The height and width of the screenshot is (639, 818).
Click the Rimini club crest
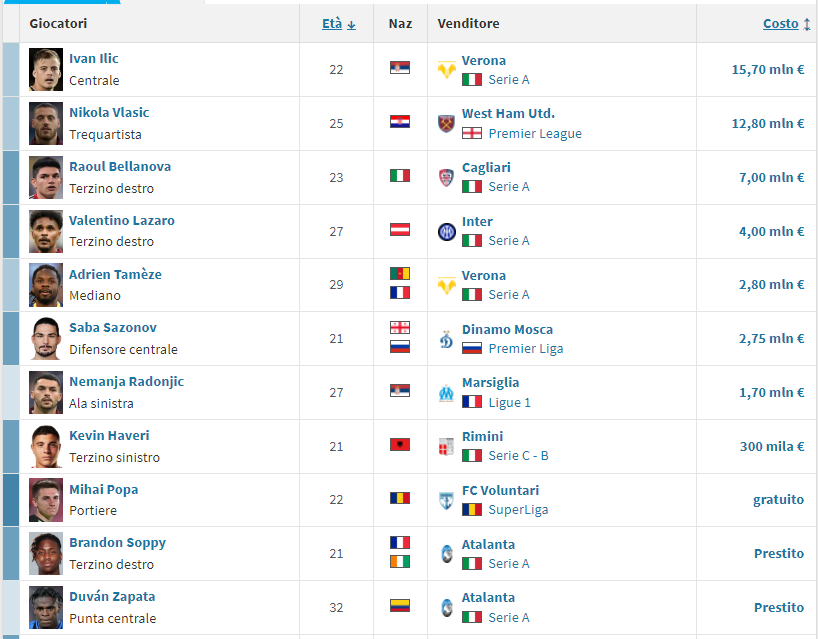pyautogui.click(x=446, y=447)
